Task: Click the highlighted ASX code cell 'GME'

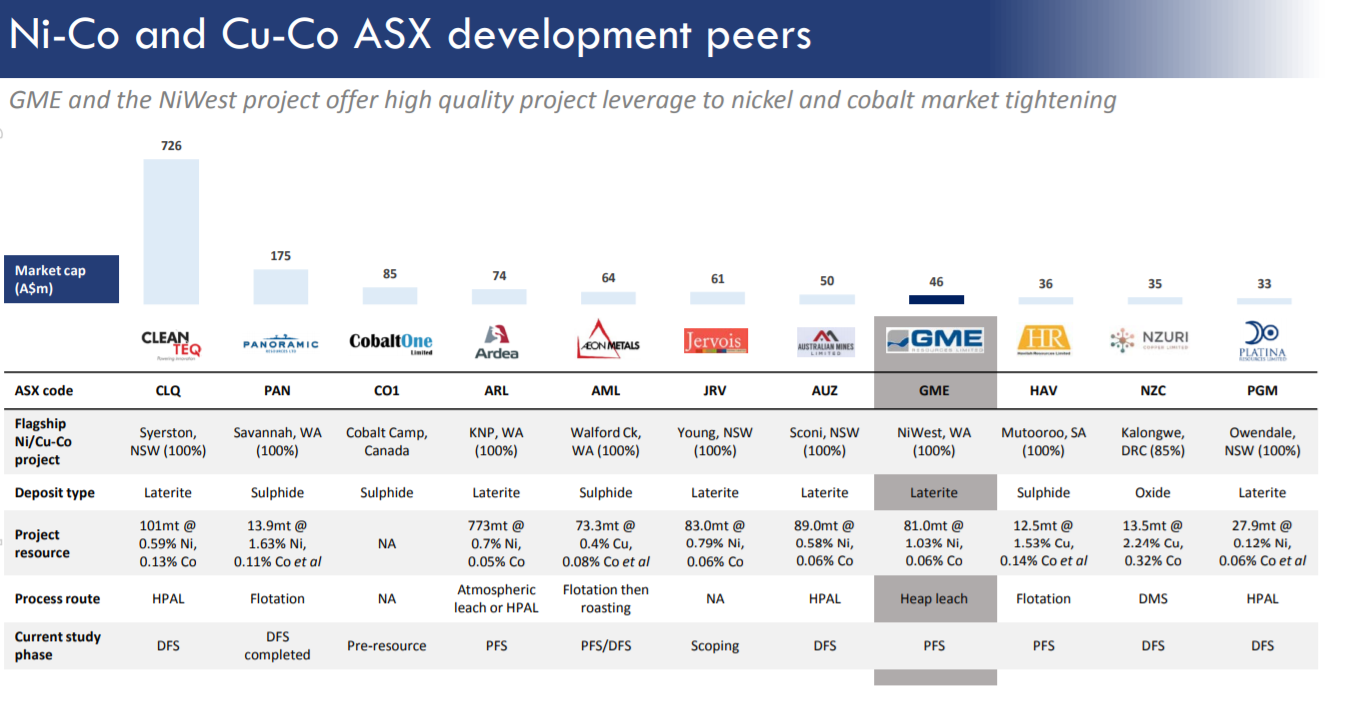Action: tap(934, 391)
